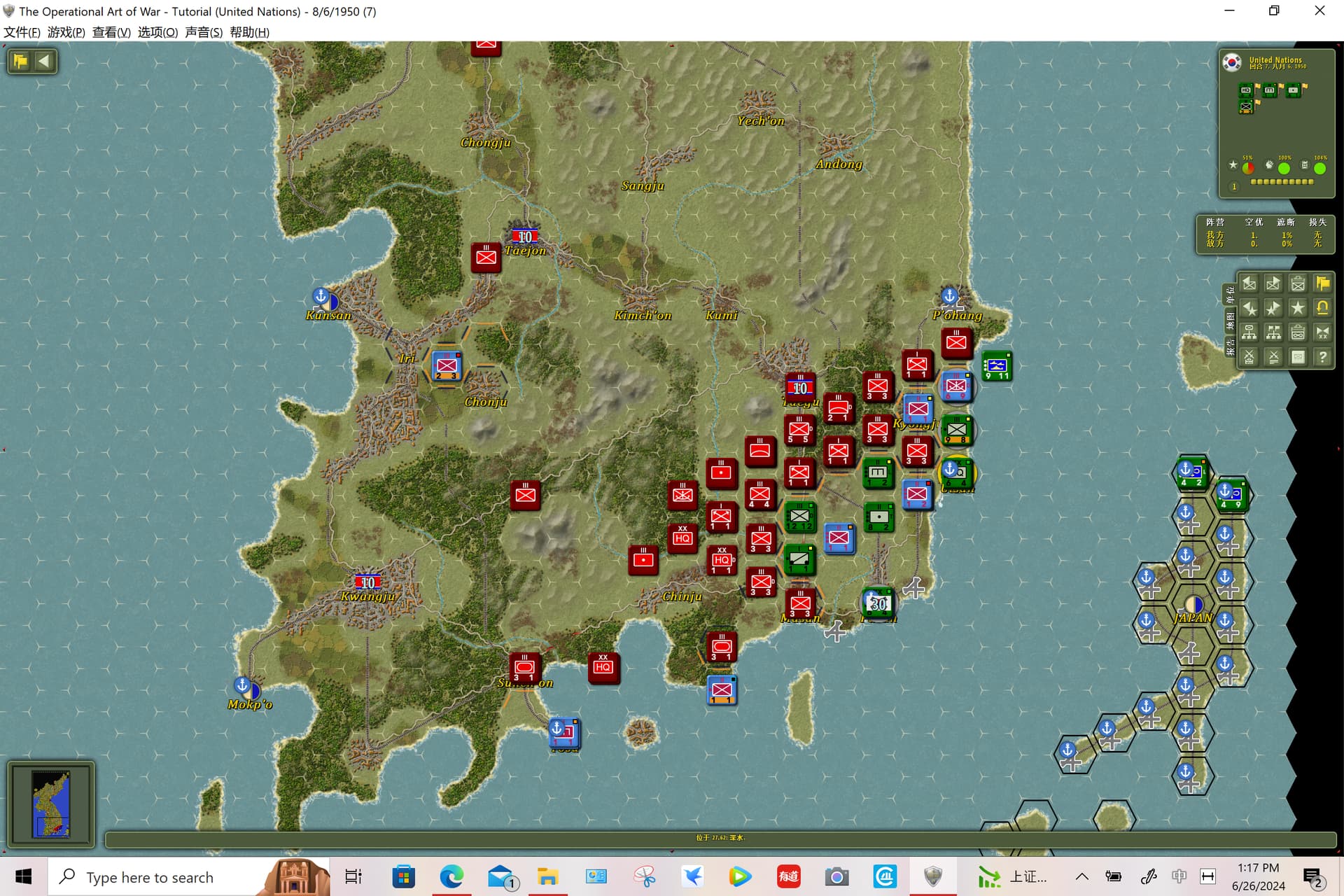Select previous unit button in control panel
This screenshot has width=1344, height=896.
1249,283
